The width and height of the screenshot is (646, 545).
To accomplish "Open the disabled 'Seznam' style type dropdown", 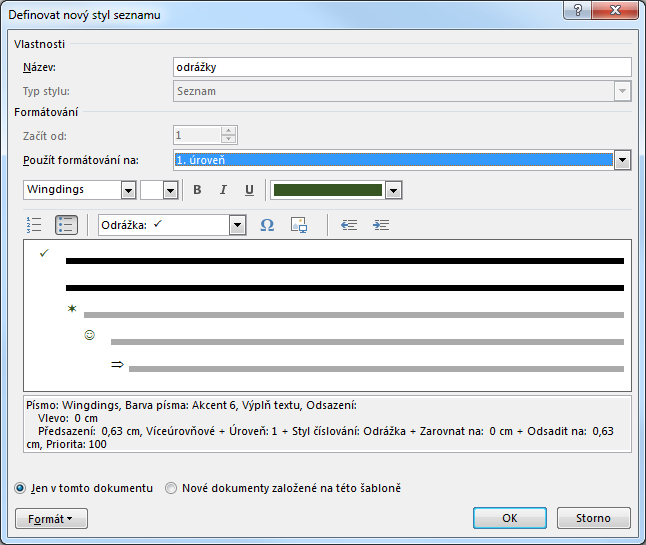I will click(622, 91).
